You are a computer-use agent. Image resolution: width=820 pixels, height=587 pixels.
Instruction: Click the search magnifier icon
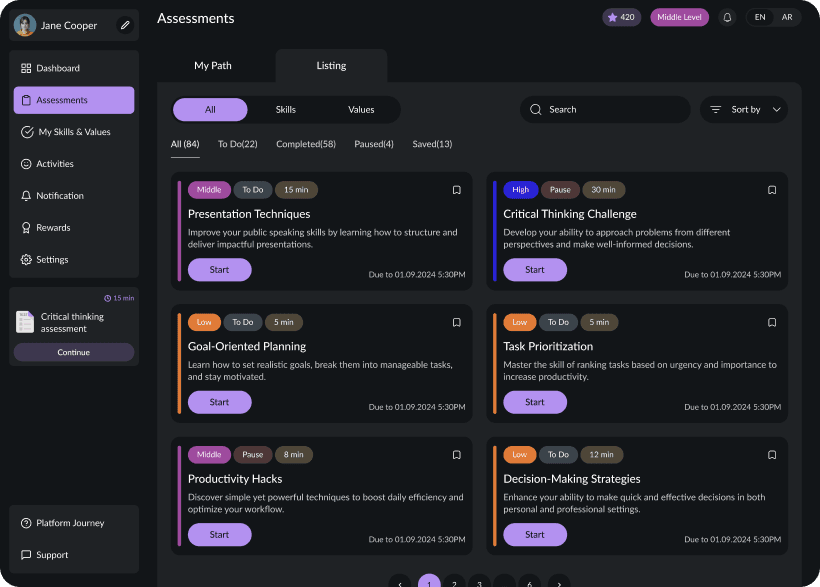tap(538, 109)
